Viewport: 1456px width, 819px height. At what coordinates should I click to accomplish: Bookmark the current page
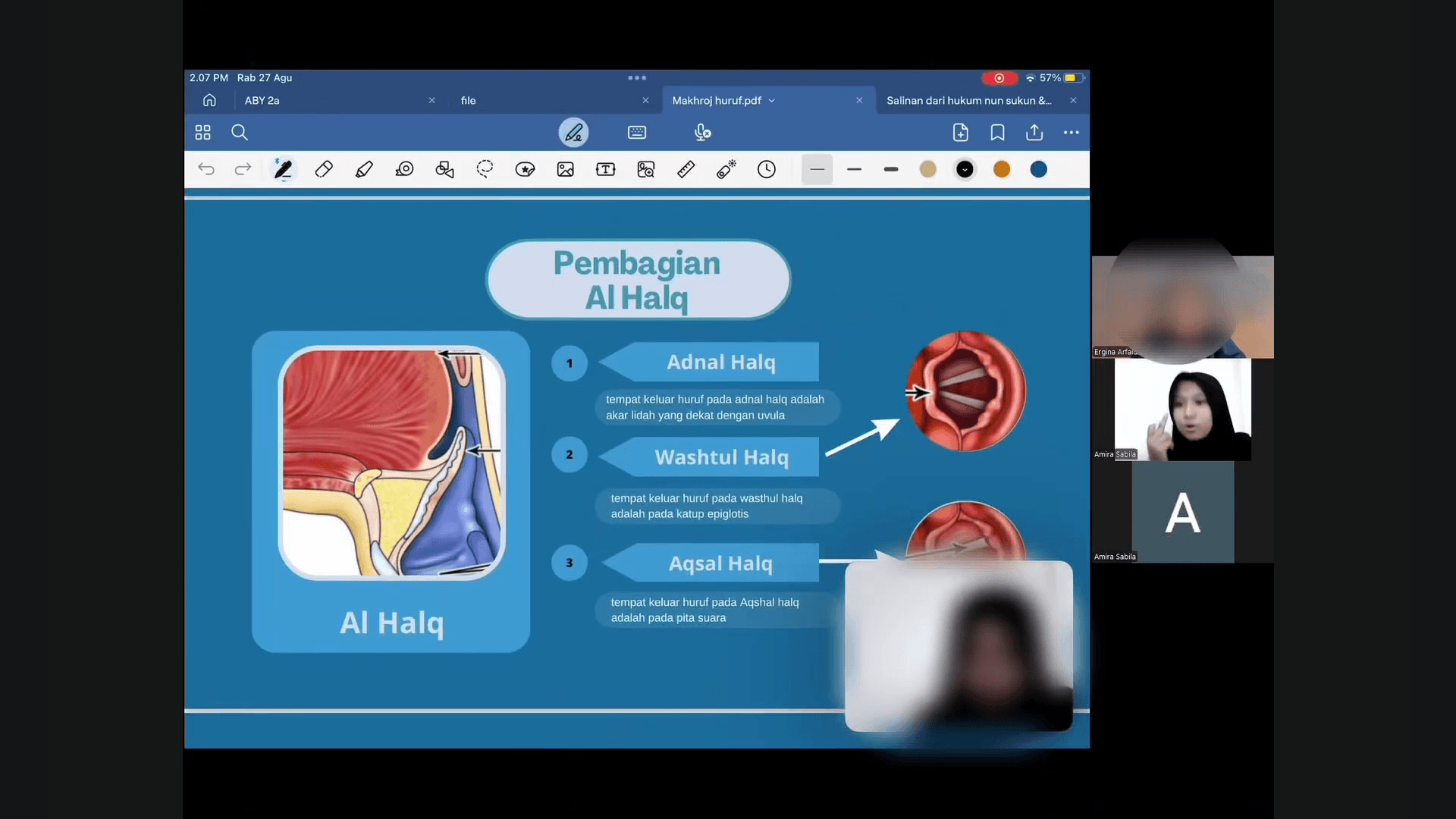997,133
